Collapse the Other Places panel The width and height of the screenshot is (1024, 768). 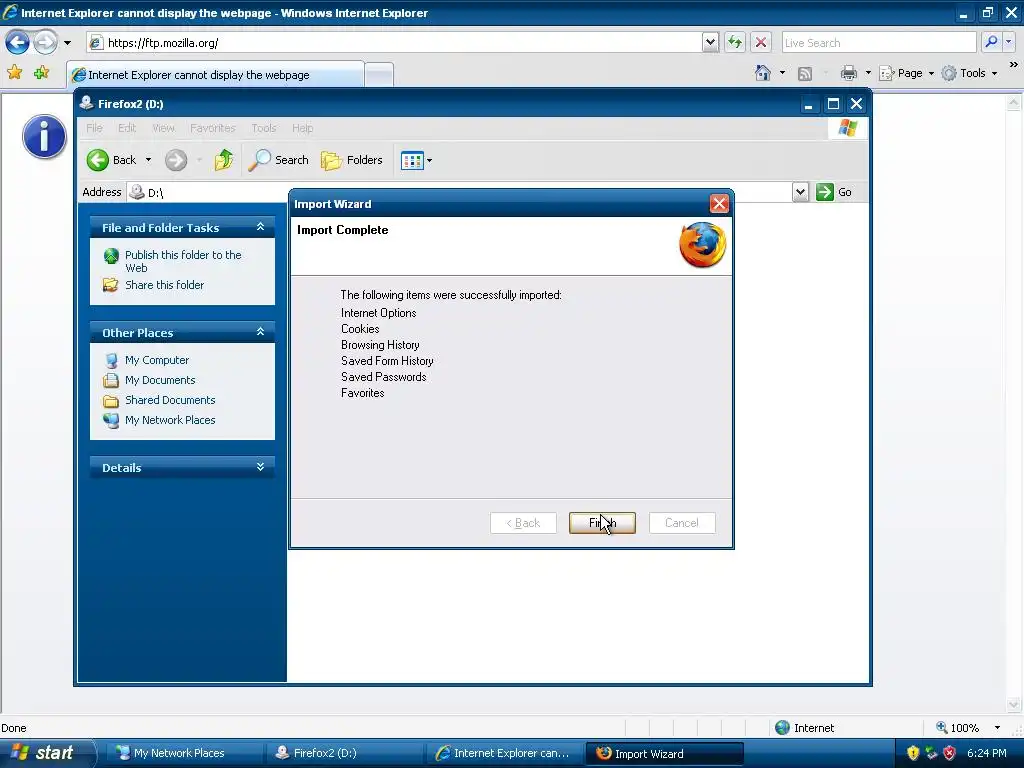coord(260,332)
